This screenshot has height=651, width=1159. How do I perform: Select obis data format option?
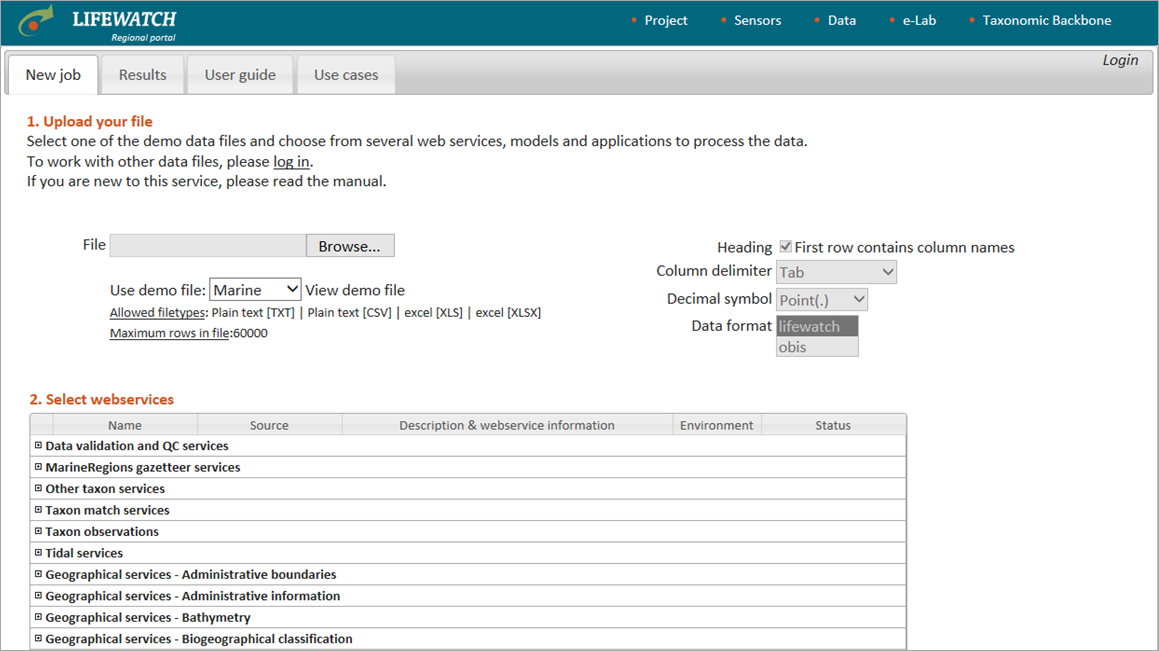coord(816,347)
